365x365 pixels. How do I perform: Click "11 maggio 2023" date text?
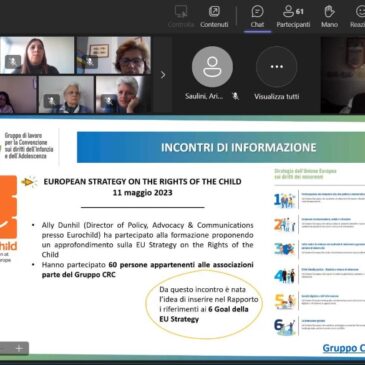click(x=142, y=193)
